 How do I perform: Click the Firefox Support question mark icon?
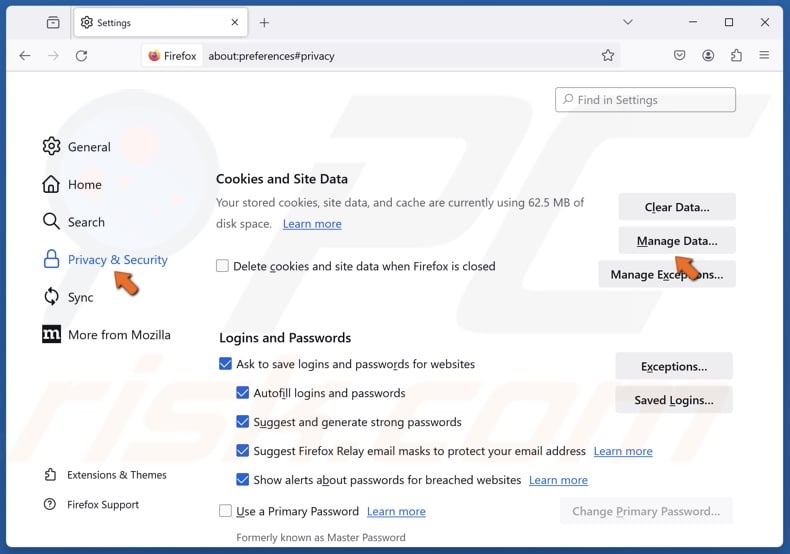coord(50,504)
